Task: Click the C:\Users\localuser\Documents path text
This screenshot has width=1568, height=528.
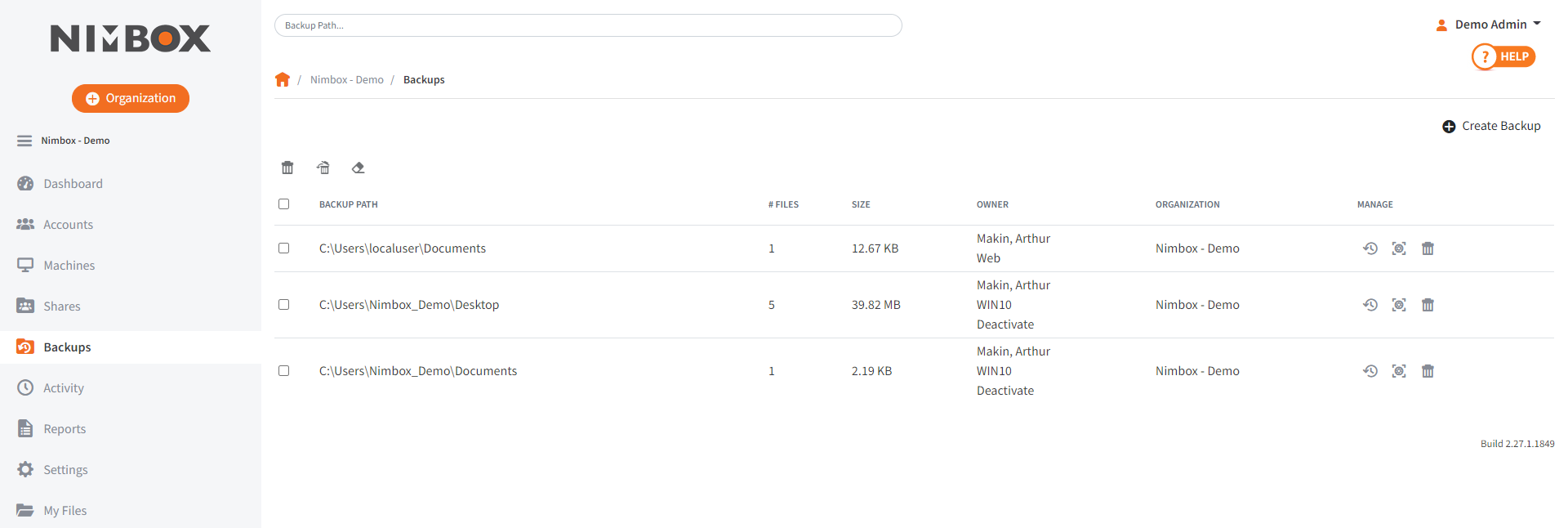Action: pos(403,248)
